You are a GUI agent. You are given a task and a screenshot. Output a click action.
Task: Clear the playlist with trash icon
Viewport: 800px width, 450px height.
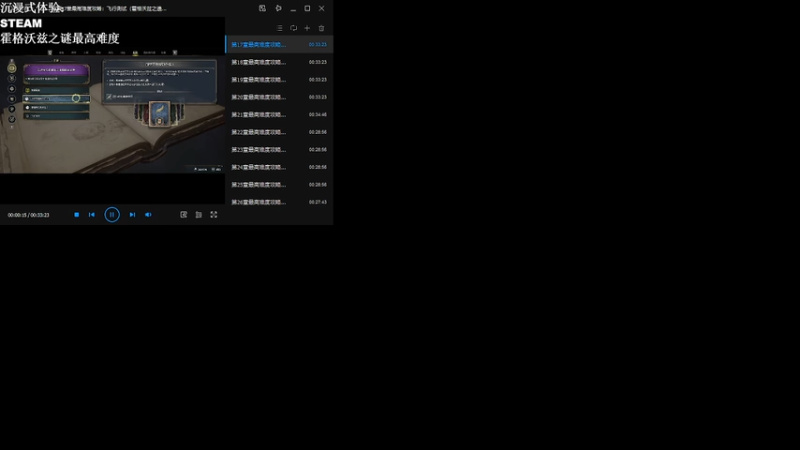tap(321, 28)
